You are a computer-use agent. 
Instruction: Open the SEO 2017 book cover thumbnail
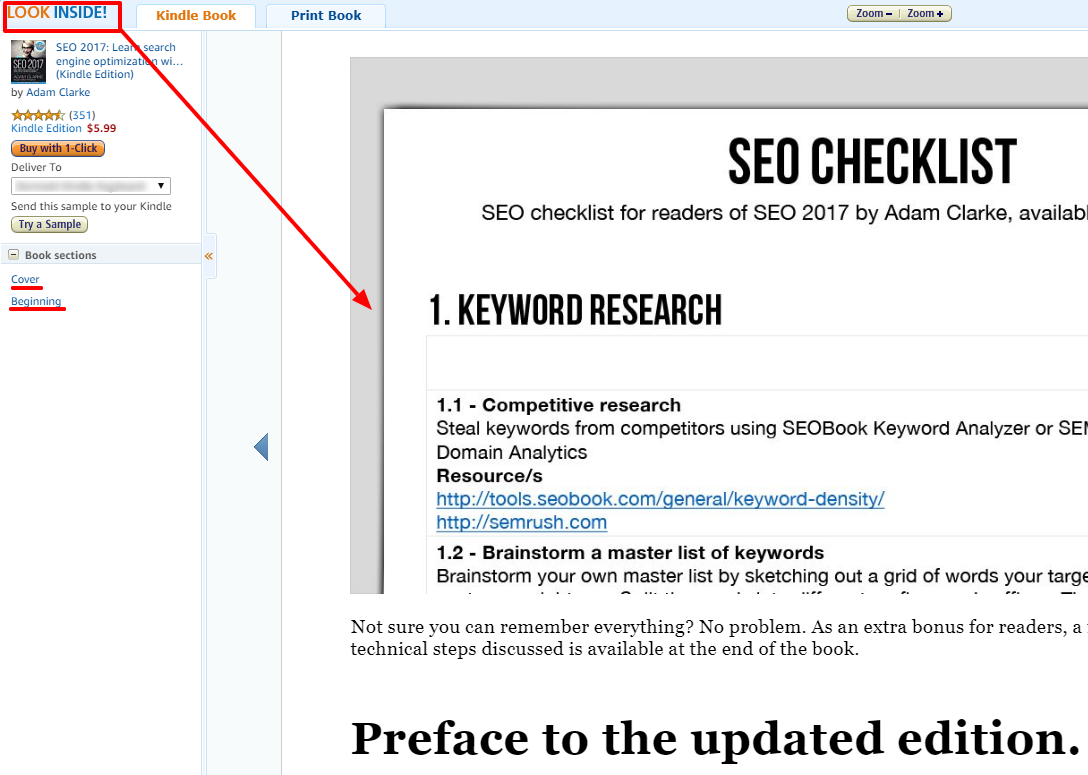click(28, 62)
